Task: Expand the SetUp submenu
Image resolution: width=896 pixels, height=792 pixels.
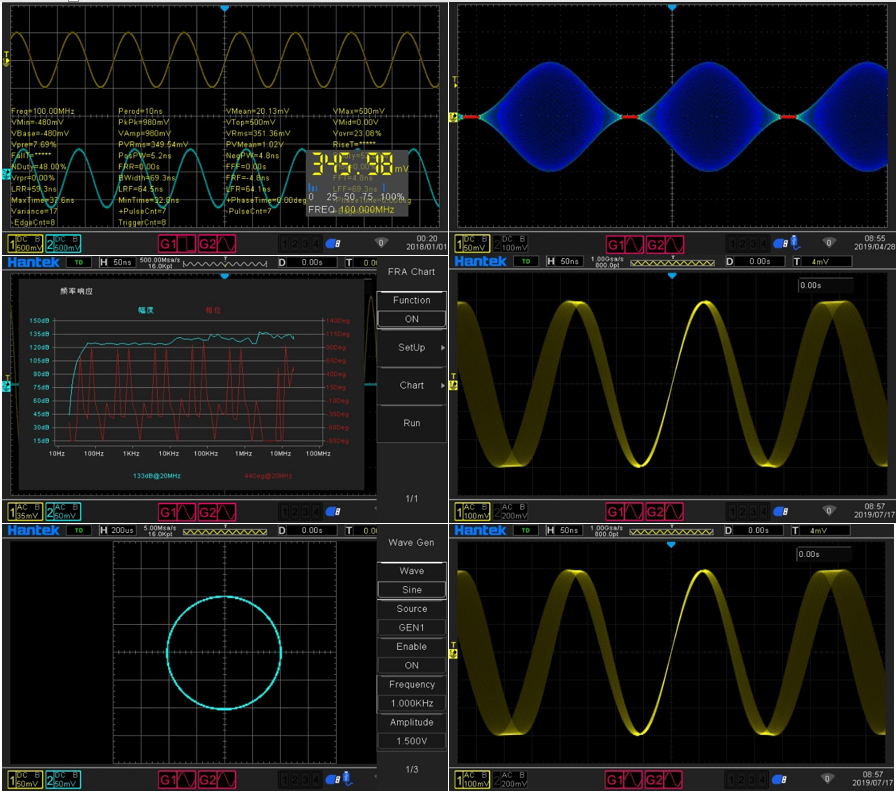Action: [411, 348]
